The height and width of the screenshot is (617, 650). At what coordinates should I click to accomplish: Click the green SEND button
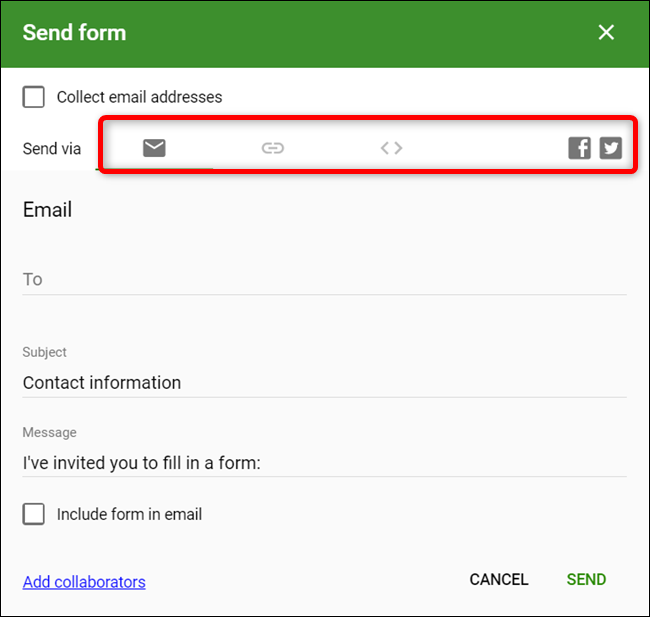(x=586, y=579)
